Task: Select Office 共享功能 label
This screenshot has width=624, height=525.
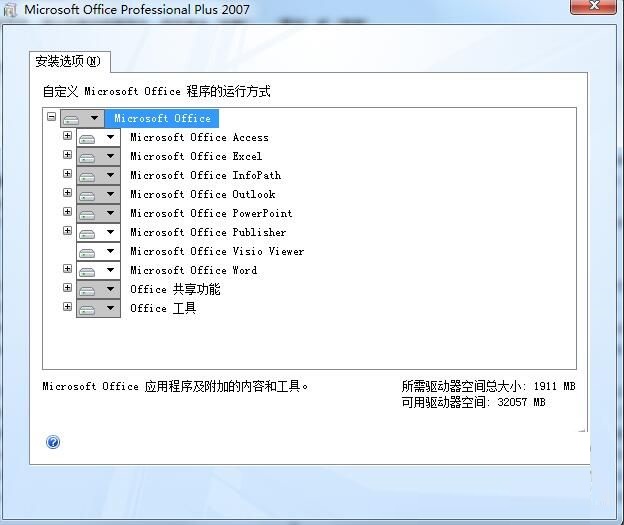Action: (x=175, y=289)
